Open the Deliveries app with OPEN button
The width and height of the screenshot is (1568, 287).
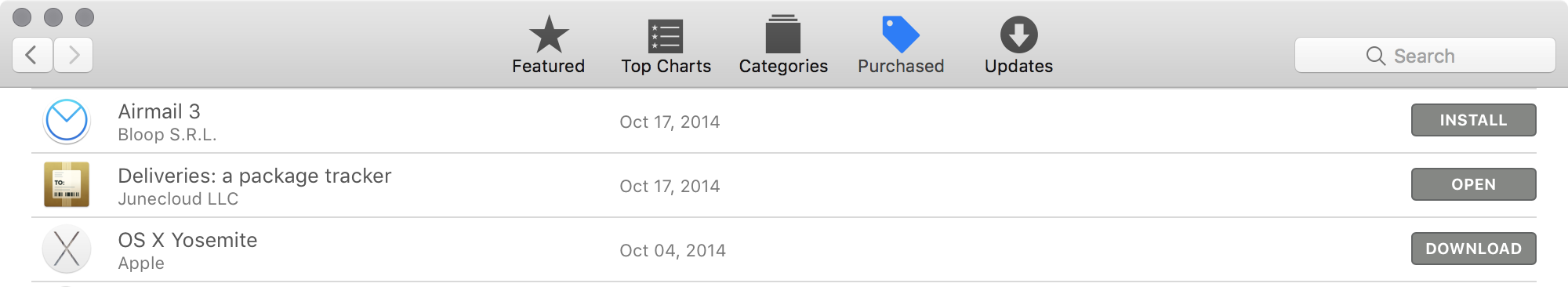pos(1473,184)
